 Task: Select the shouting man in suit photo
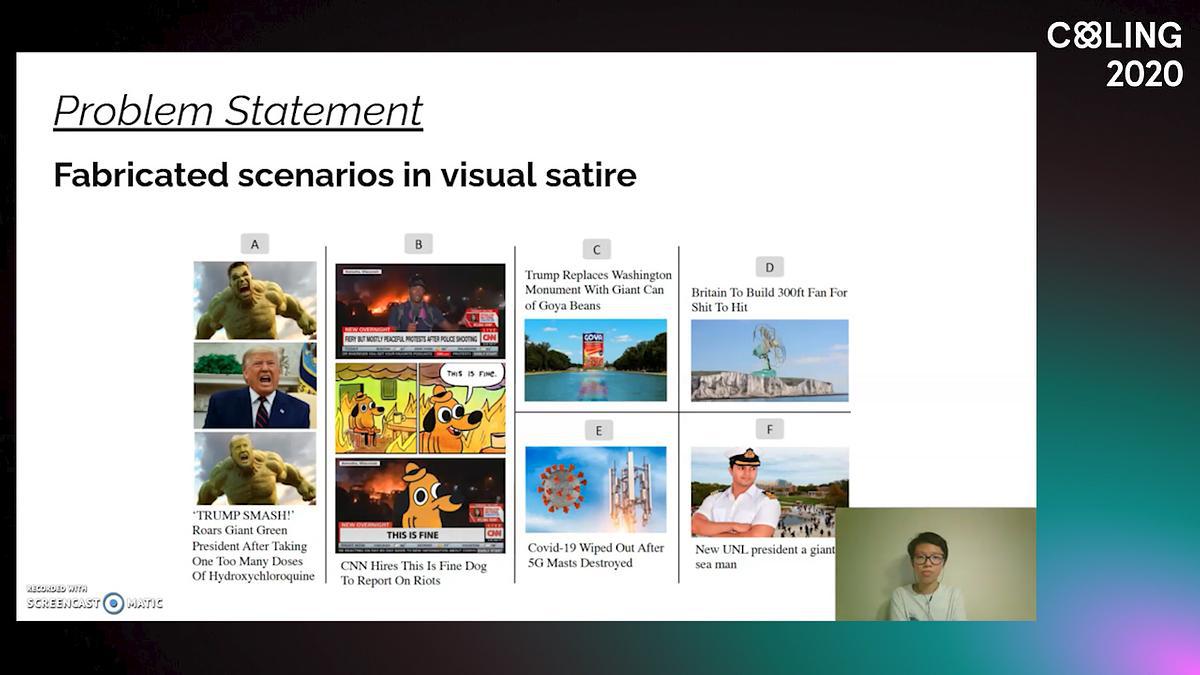(x=255, y=386)
